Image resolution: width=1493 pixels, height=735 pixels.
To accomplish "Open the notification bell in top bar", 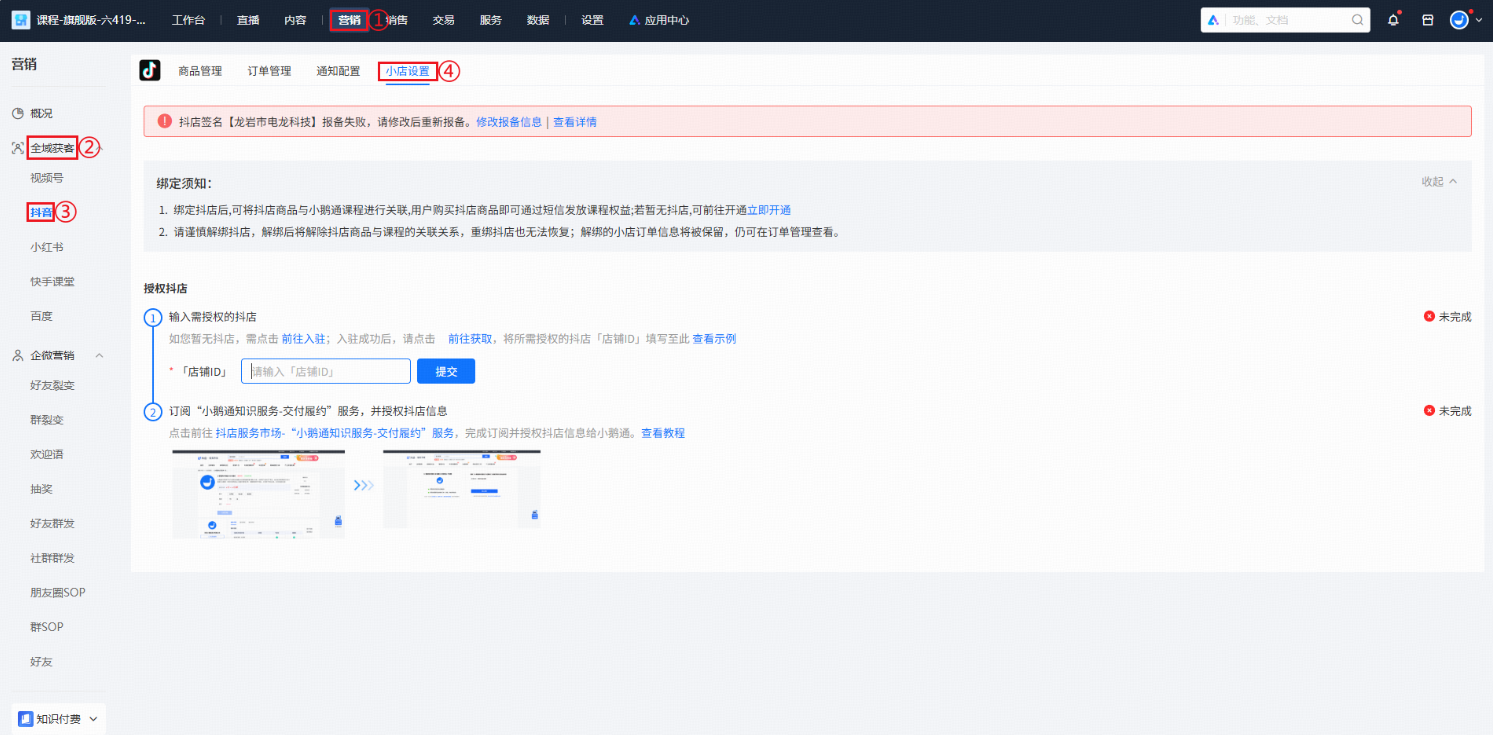I will (1394, 20).
